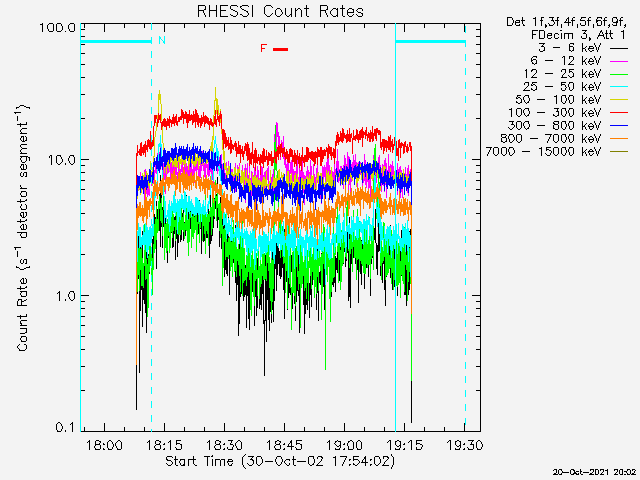Click the orange line swatch for 800 - 7000 keV

619,139
